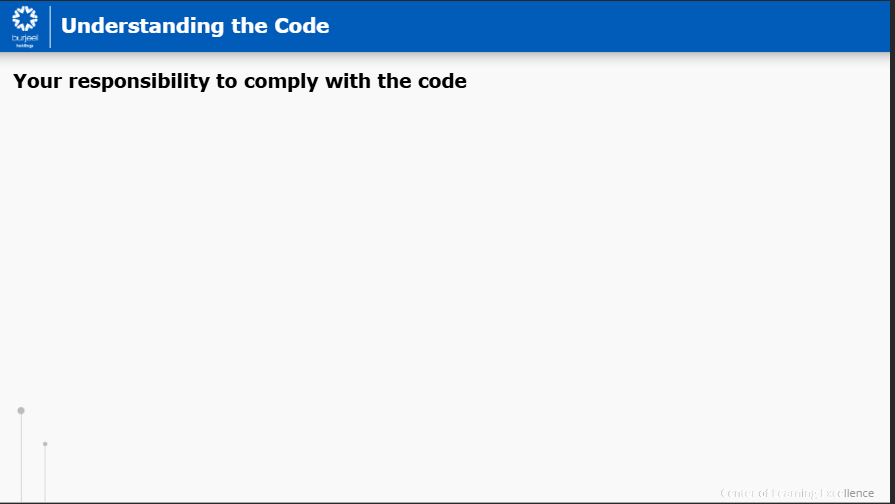The width and height of the screenshot is (895, 504).
Task: Click the dark vertical strip at right edge
Action: pos(892,252)
